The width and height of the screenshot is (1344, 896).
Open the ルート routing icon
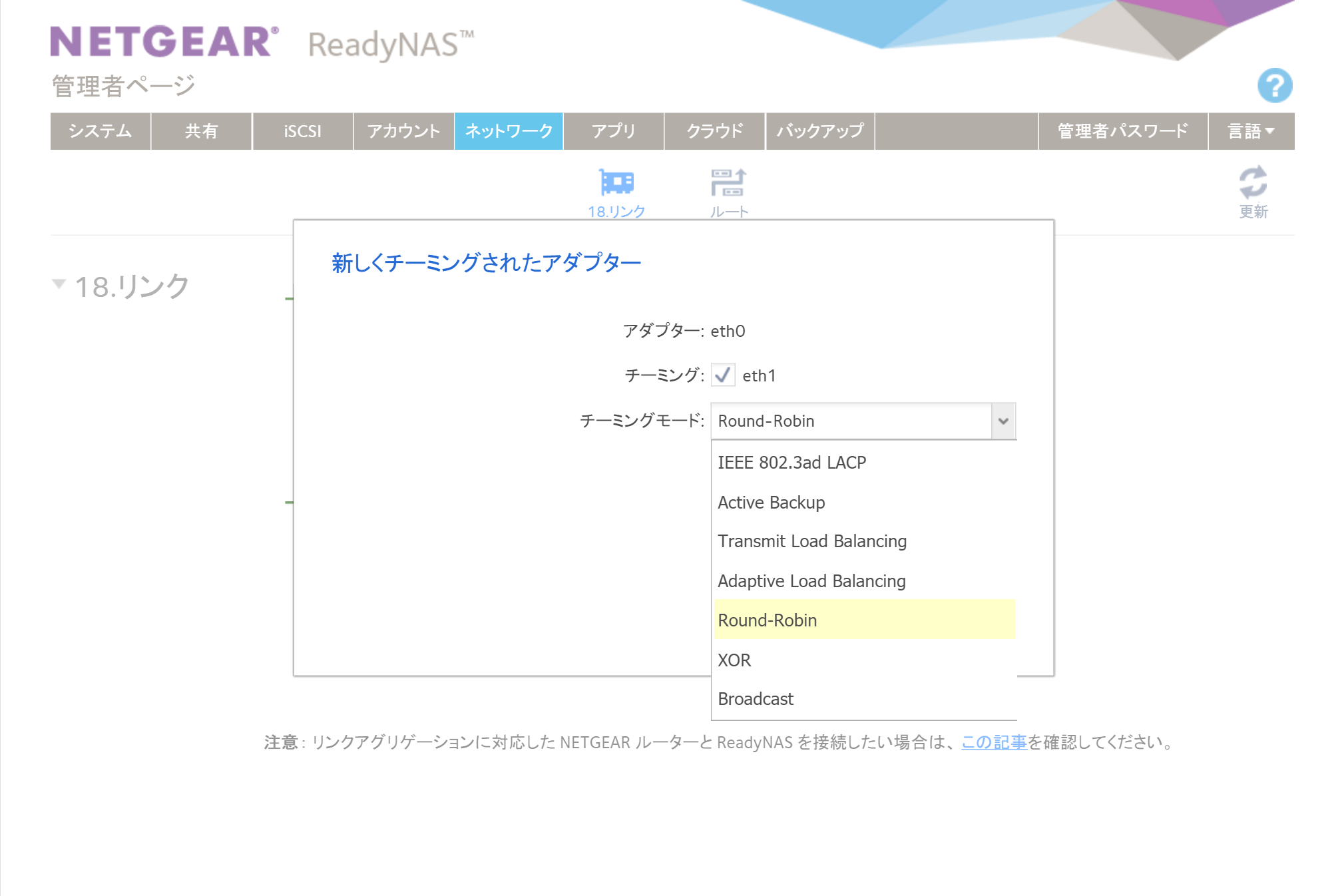[728, 182]
